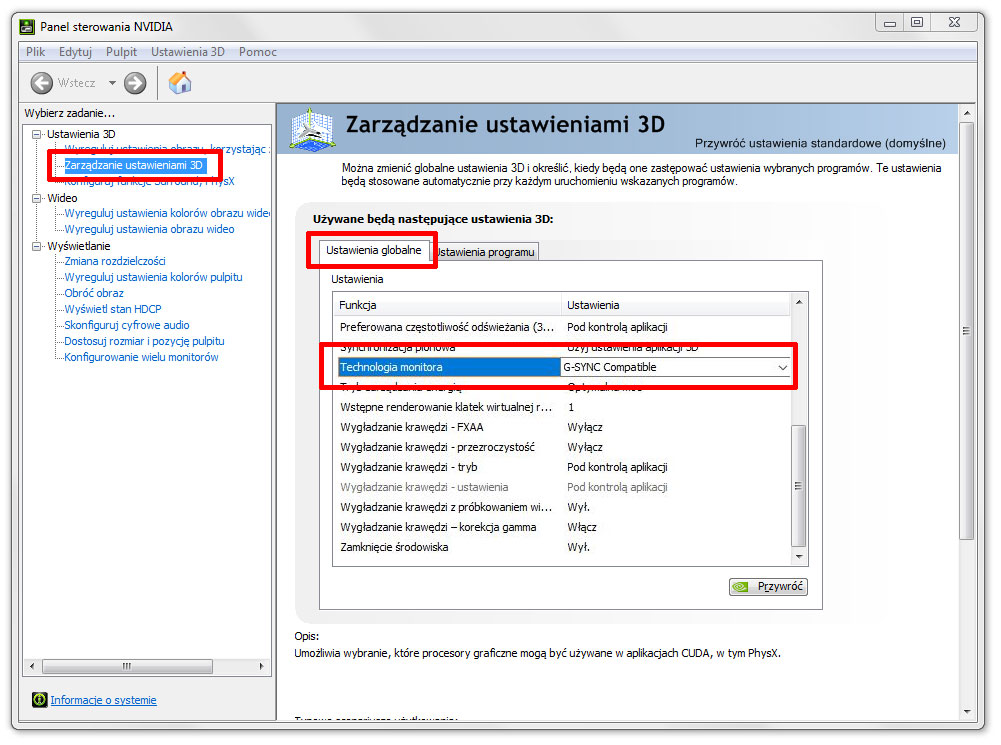The width and height of the screenshot is (1001, 745).
Task: Open Zmiana rozdzielczości
Action: 115,261
